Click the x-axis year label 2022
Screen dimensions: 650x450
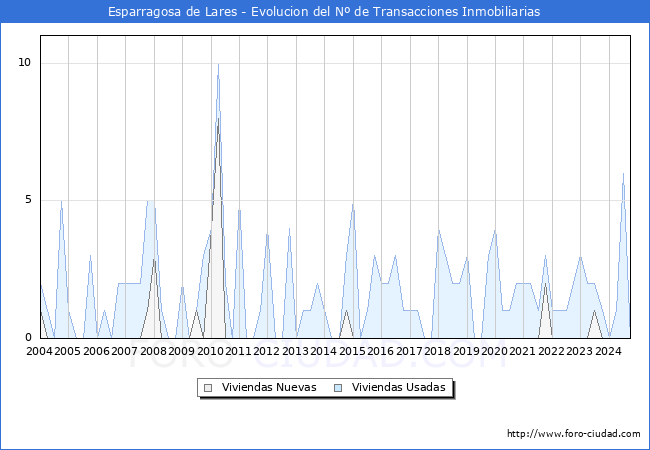tap(552, 351)
